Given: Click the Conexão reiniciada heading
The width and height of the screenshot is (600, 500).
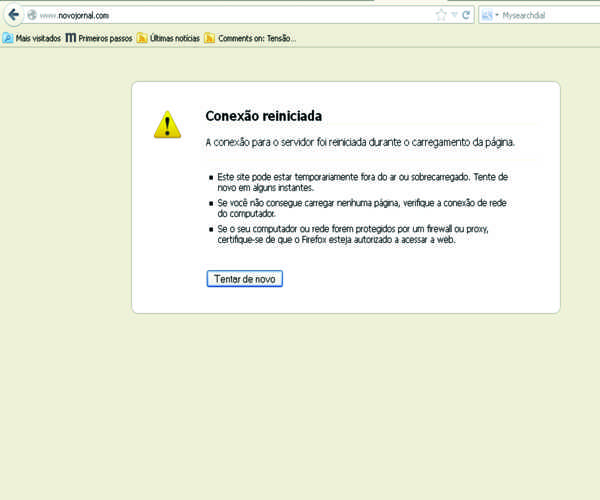Looking at the screenshot, I should pos(264,116).
